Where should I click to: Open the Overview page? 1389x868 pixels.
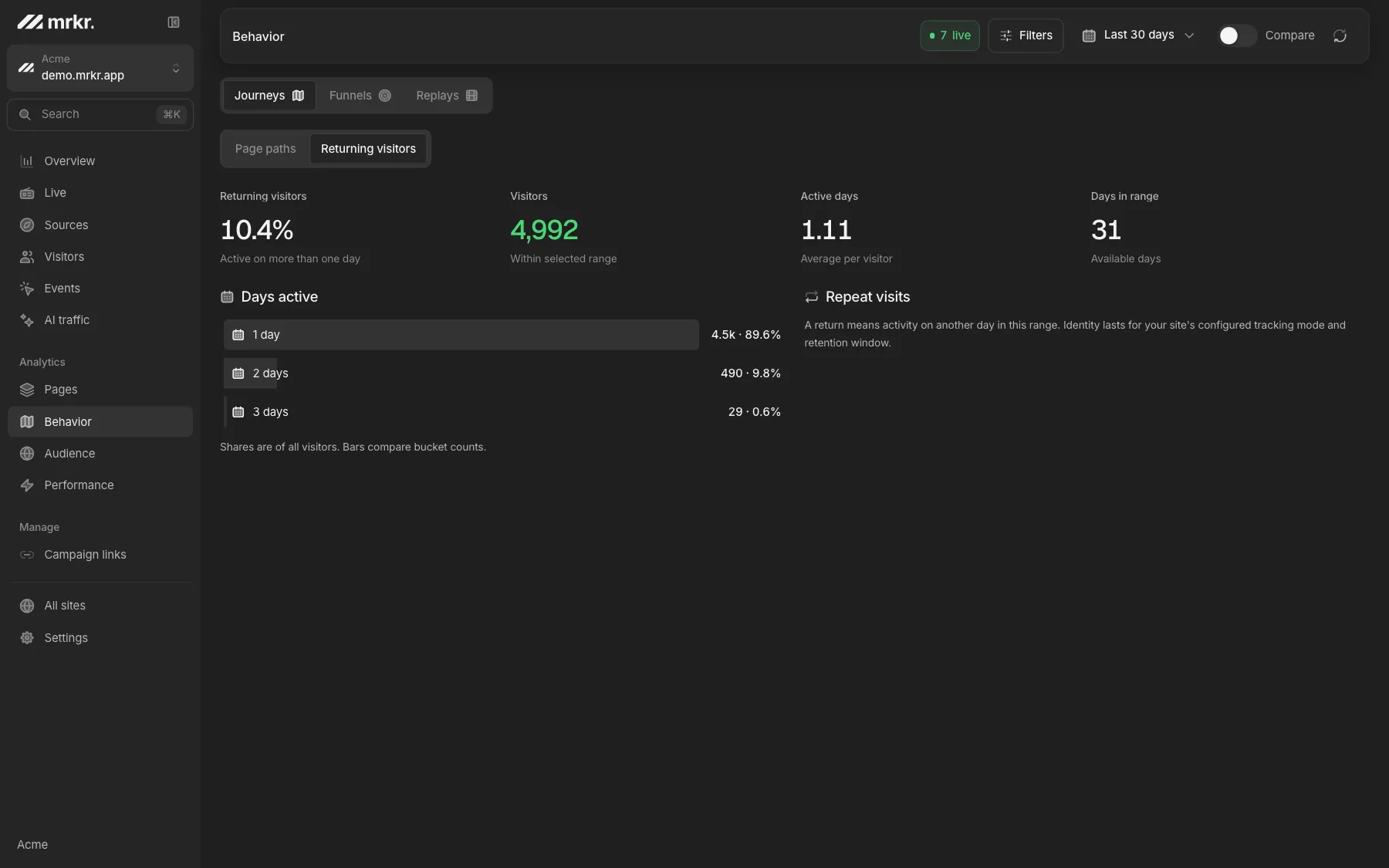pyautogui.click(x=100, y=161)
